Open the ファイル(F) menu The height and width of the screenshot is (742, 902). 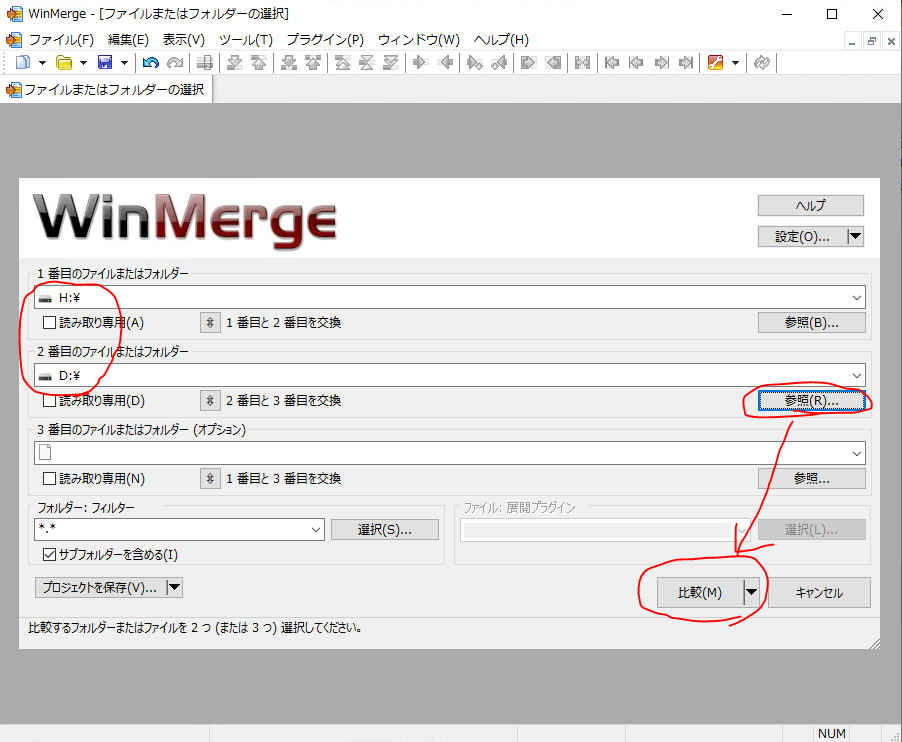click(61, 40)
